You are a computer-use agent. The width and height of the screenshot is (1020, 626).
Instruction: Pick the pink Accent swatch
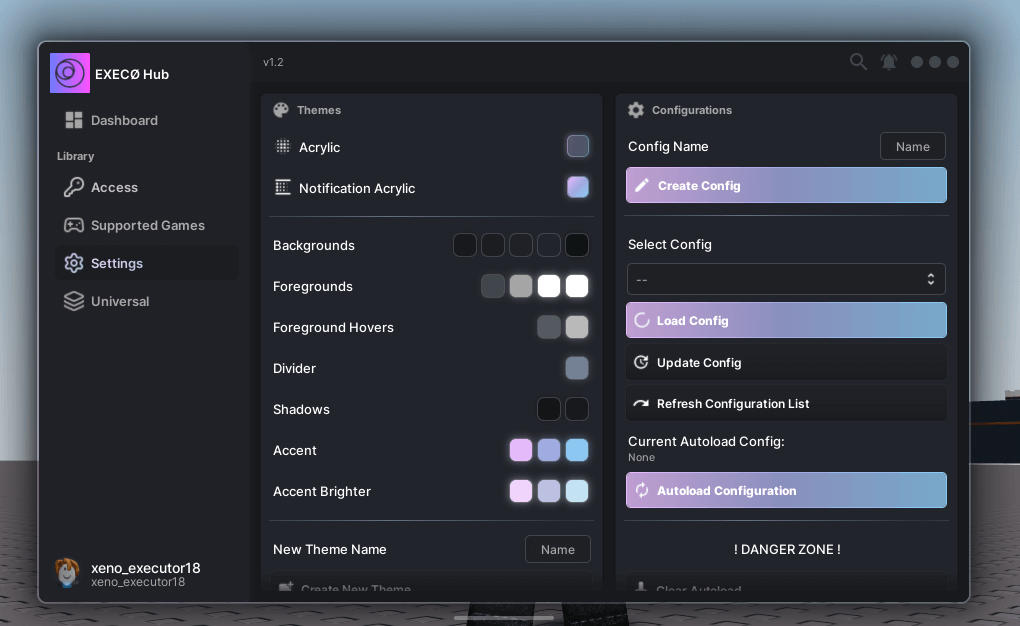(520, 450)
